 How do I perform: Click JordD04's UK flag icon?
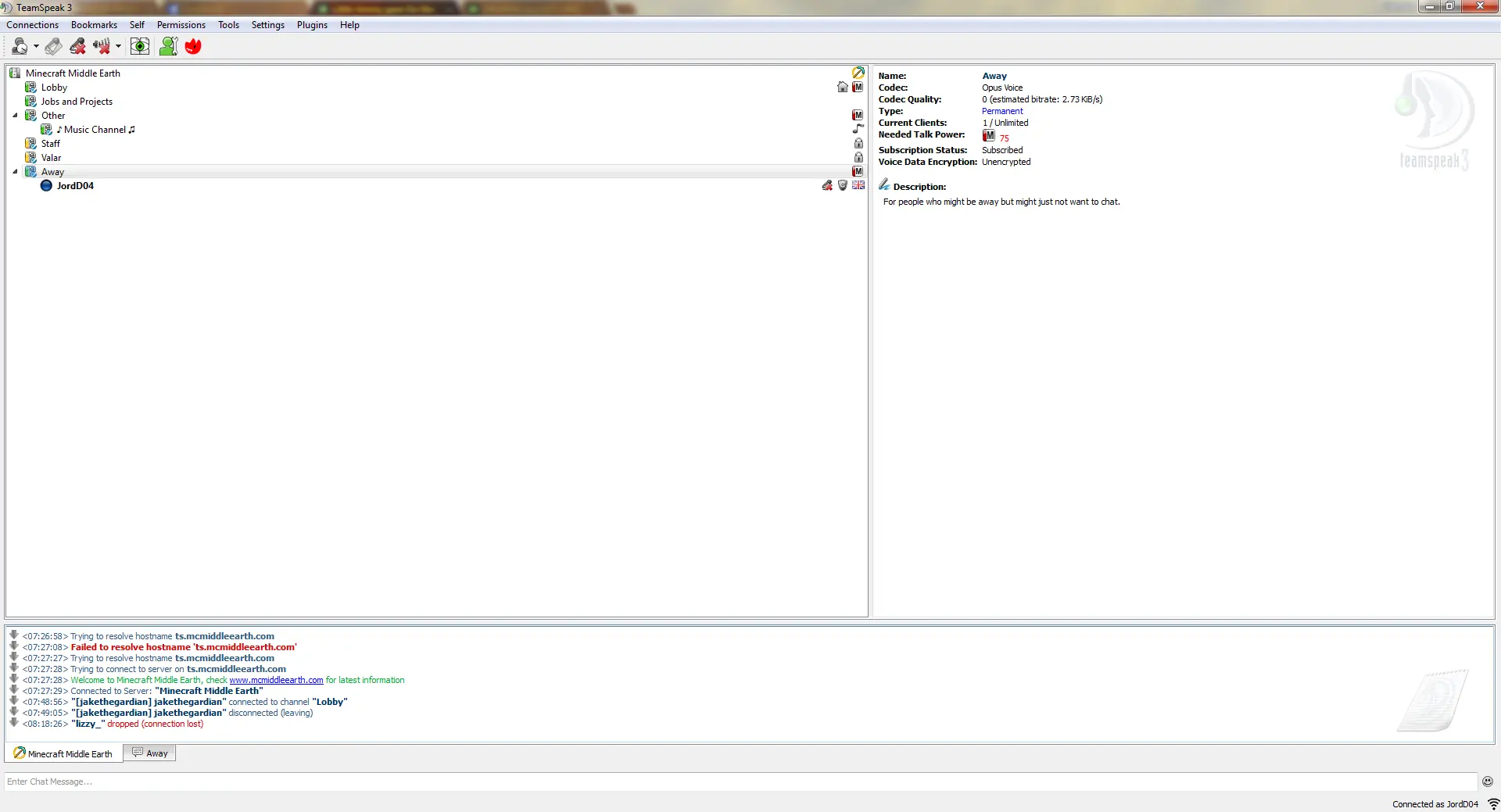pyautogui.click(x=858, y=185)
